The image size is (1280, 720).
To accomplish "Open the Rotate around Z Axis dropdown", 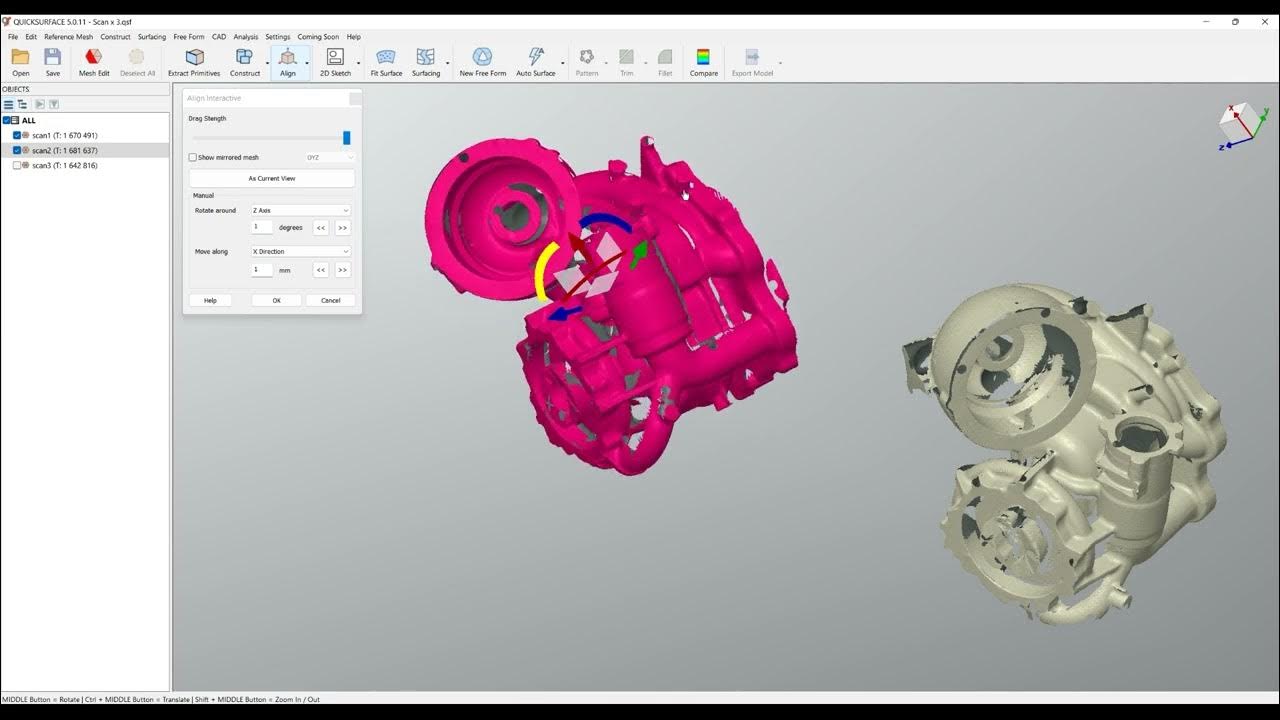I will point(301,210).
